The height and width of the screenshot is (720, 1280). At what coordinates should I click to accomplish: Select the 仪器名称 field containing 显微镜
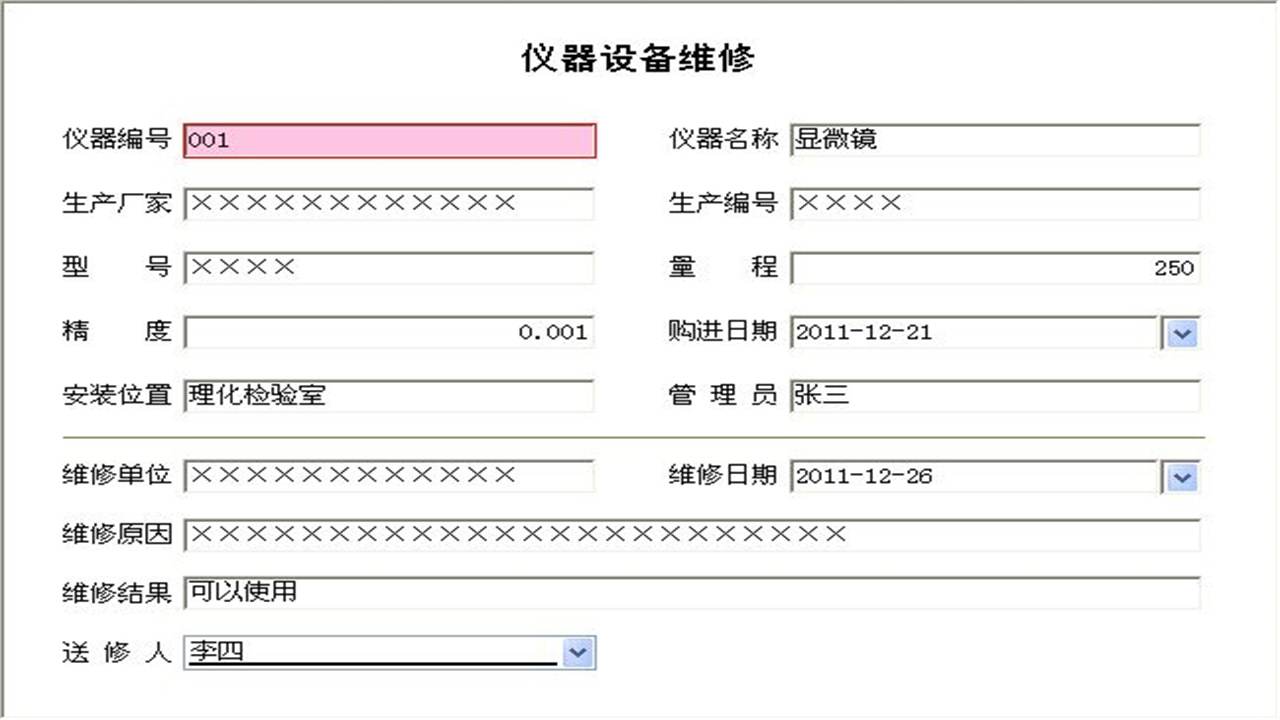click(995, 141)
